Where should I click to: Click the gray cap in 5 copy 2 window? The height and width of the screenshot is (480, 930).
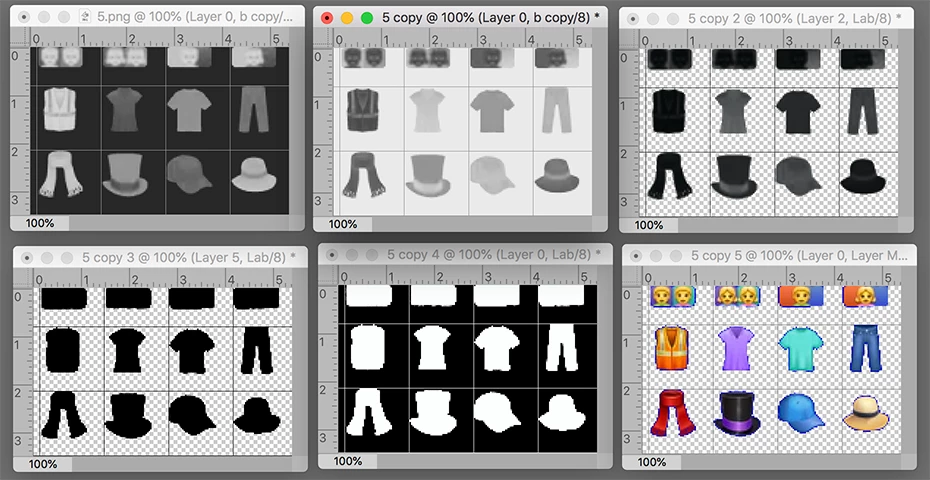pyautogui.click(x=798, y=176)
